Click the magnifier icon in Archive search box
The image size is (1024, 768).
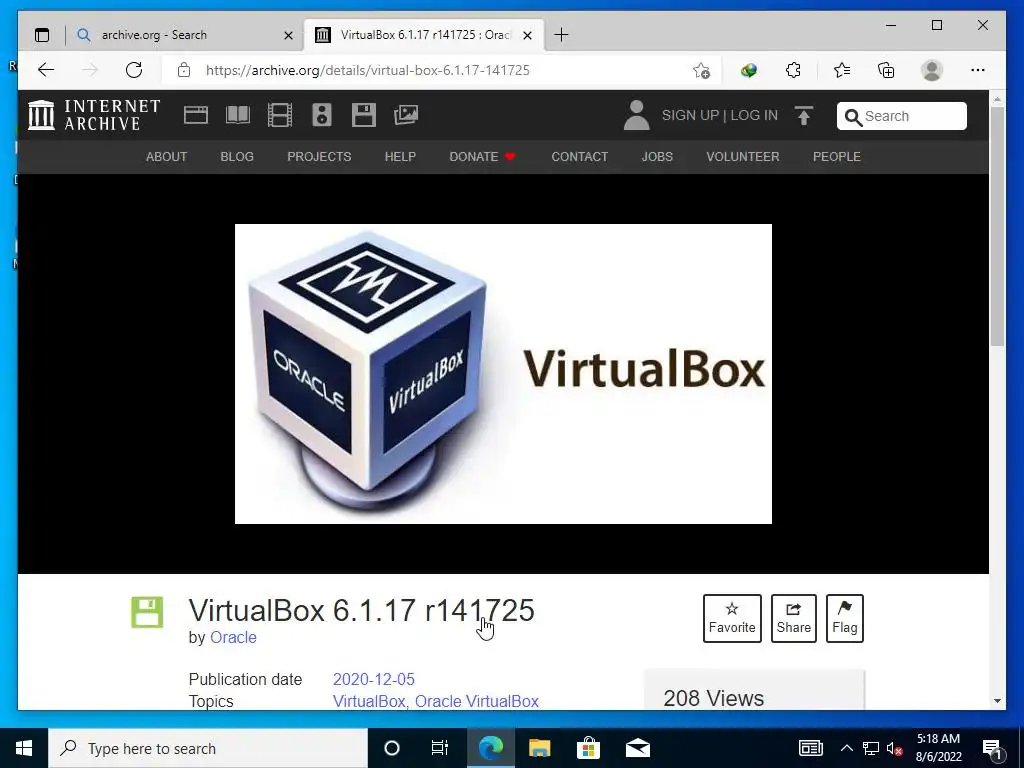[x=853, y=117]
